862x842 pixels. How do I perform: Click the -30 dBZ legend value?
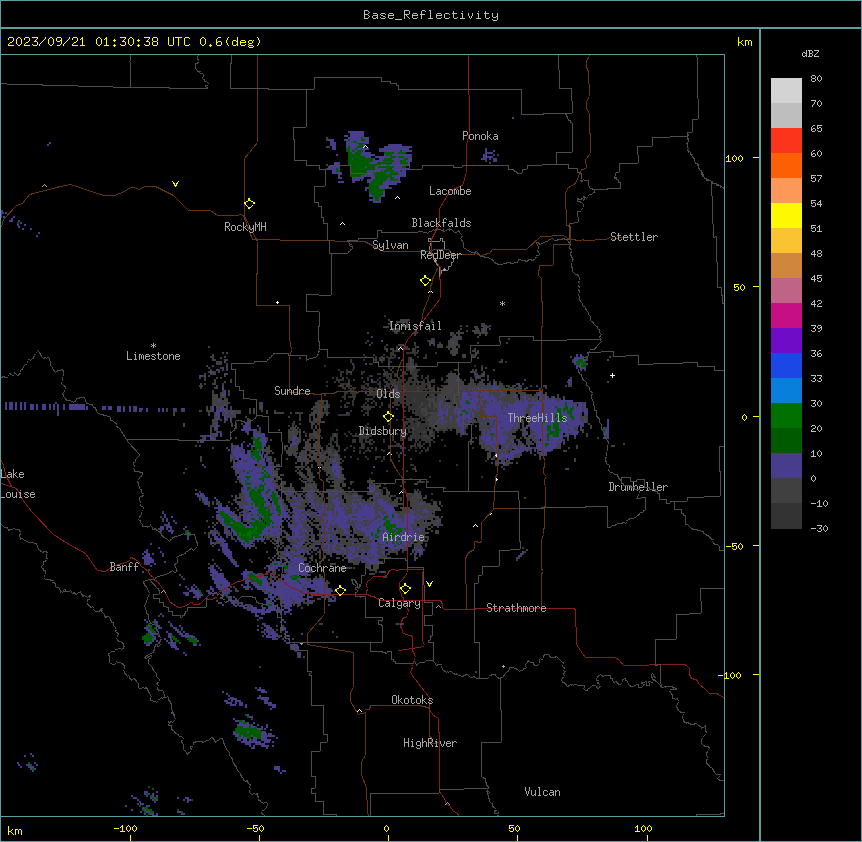point(819,528)
